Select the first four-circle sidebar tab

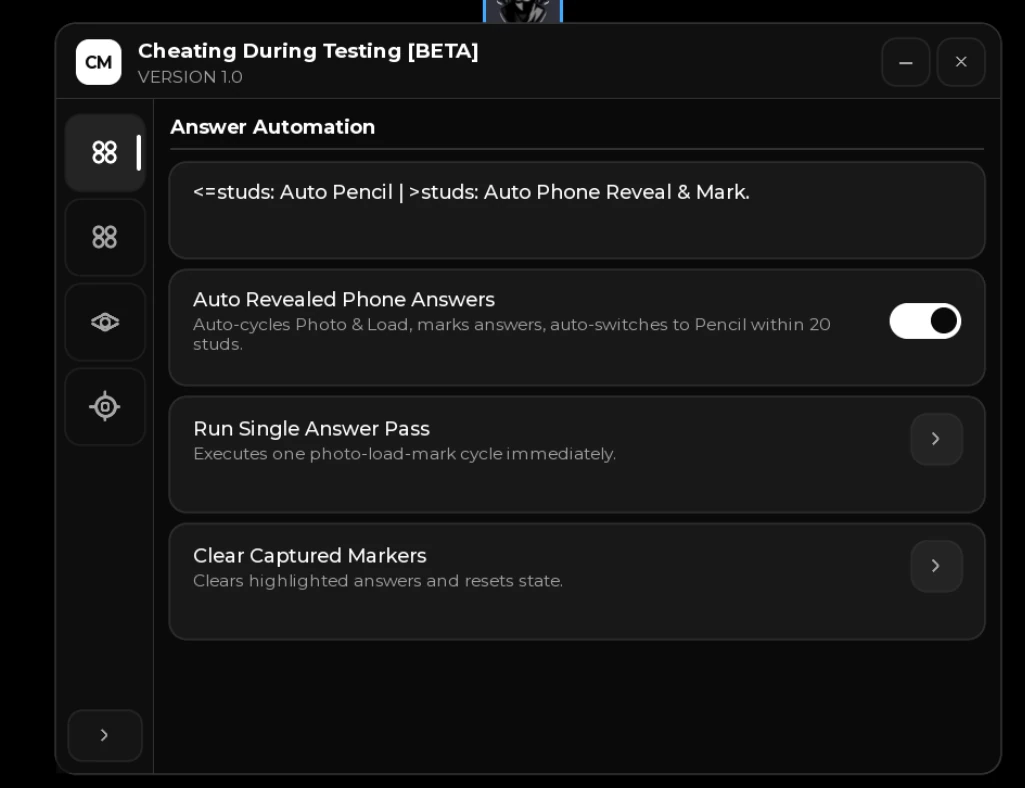click(x=105, y=153)
